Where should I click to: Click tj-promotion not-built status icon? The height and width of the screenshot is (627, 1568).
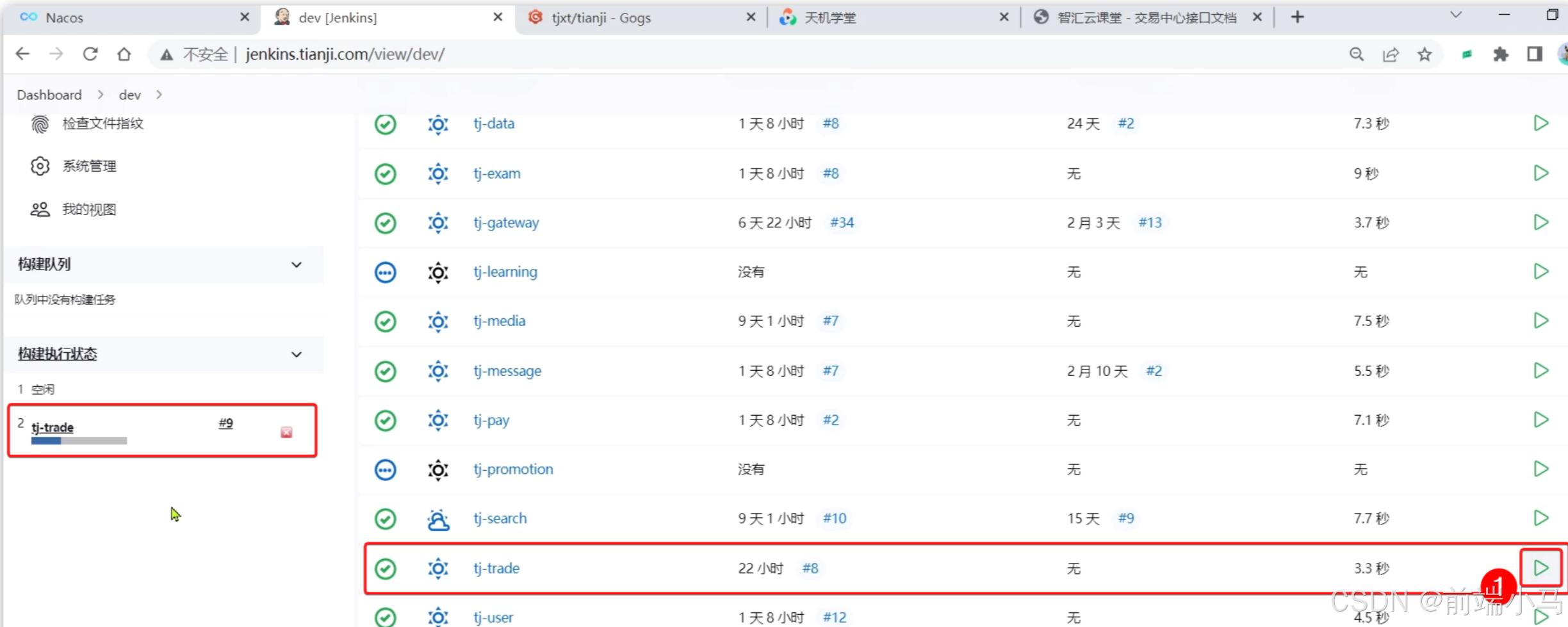(x=385, y=469)
